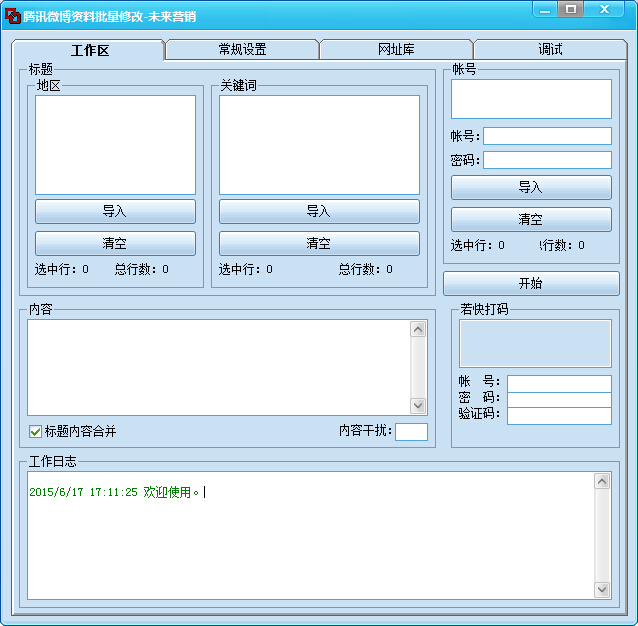Screen dimensions: 638x626
Task: Focus the 帐号 input field in the 帐号 group
Action: tap(547, 136)
